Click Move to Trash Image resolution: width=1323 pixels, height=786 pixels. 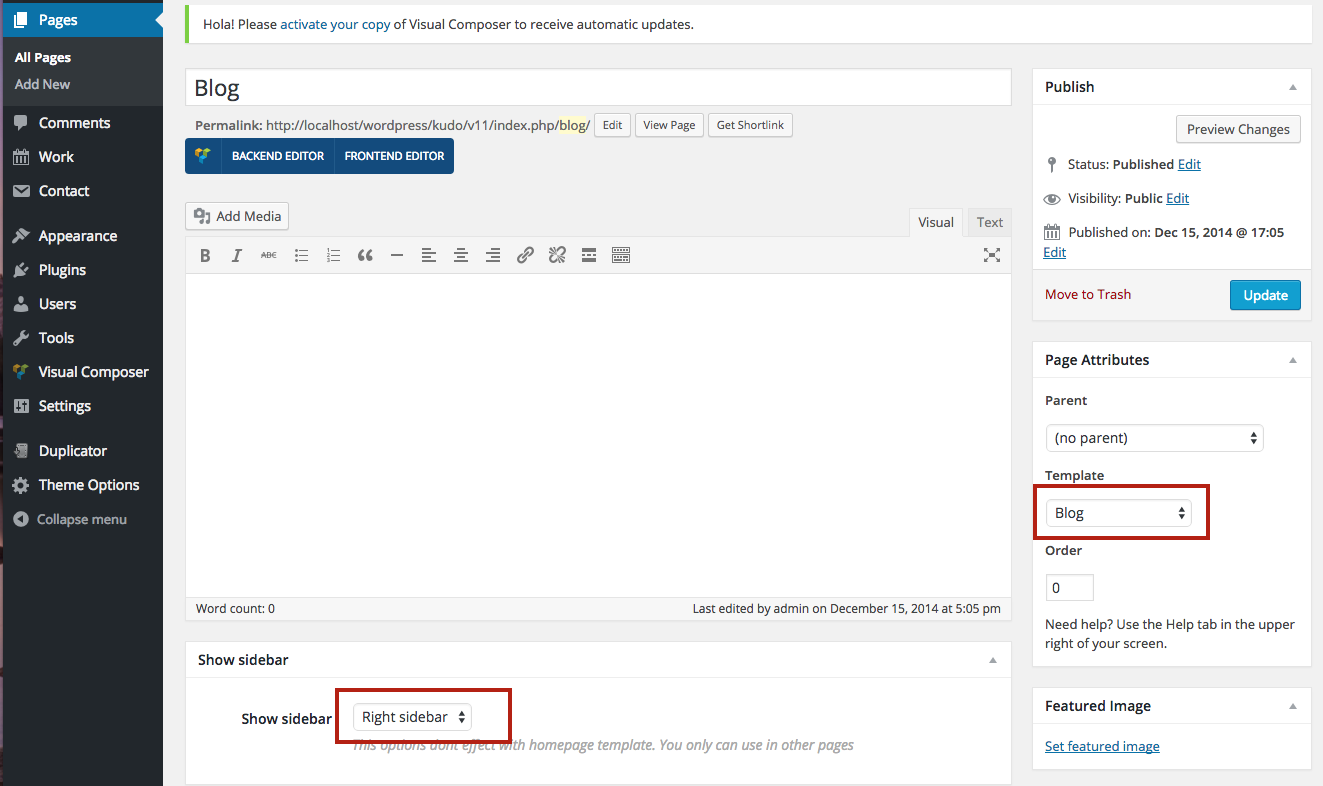1088,294
